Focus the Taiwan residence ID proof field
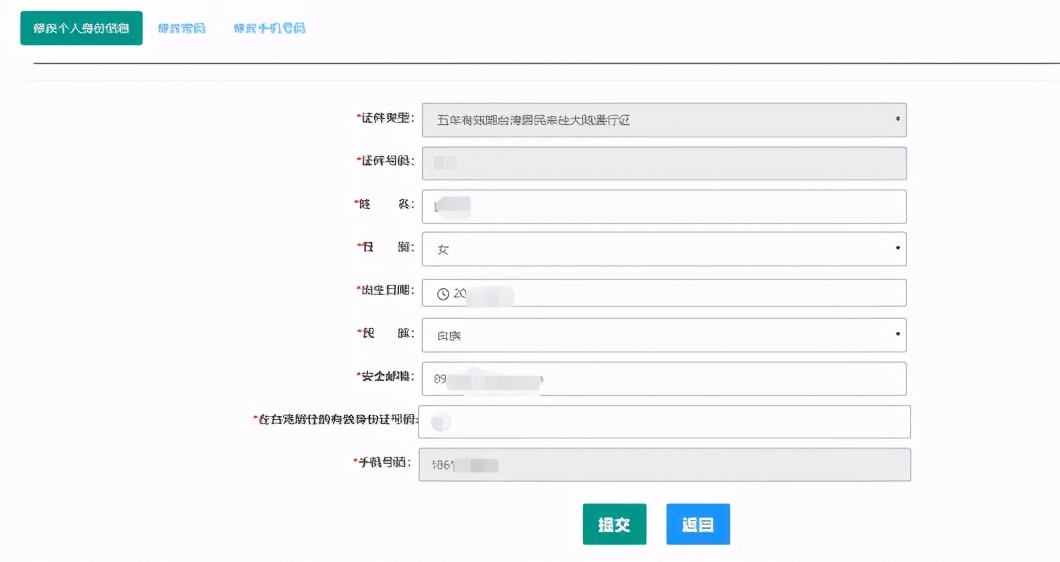The width and height of the screenshot is (1060, 562). tap(664, 422)
